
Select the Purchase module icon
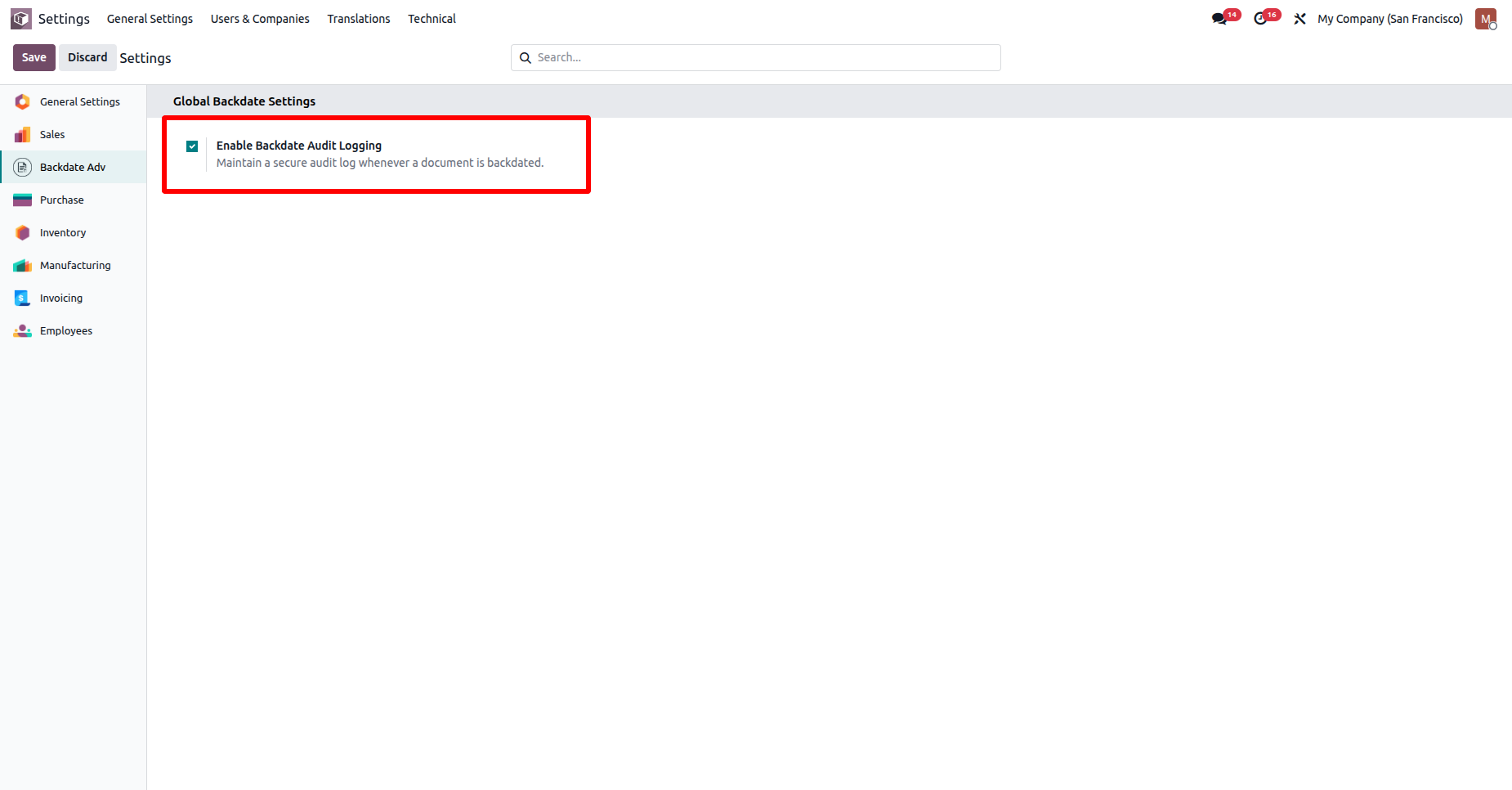[x=23, y=200]
